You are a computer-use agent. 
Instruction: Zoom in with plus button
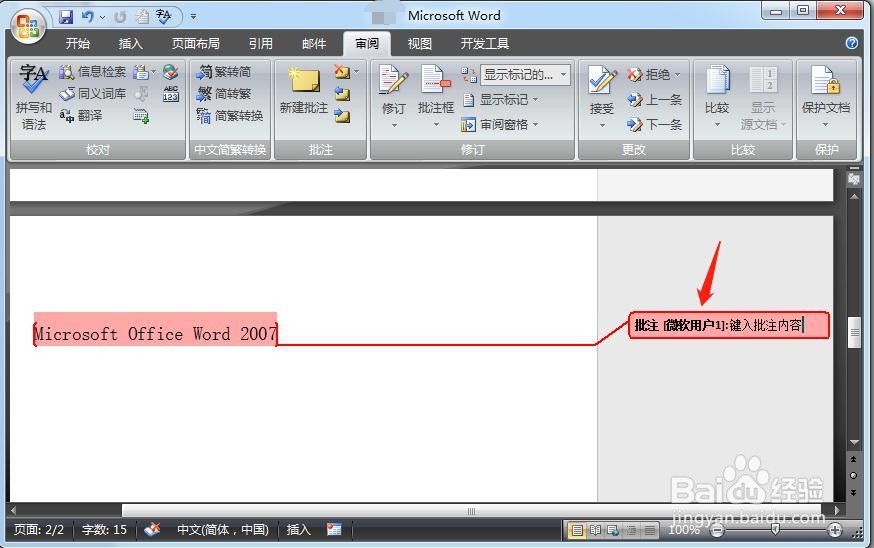834,530
